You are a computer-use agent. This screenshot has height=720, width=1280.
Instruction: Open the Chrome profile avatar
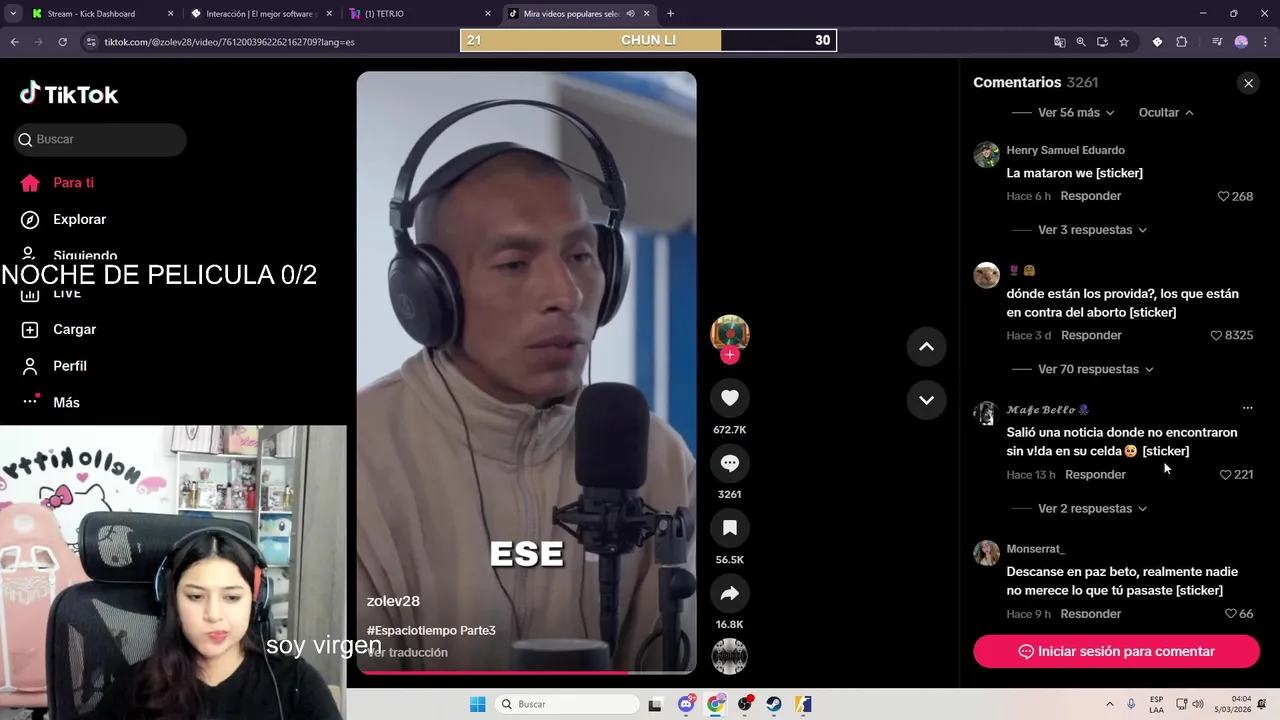1241,42
